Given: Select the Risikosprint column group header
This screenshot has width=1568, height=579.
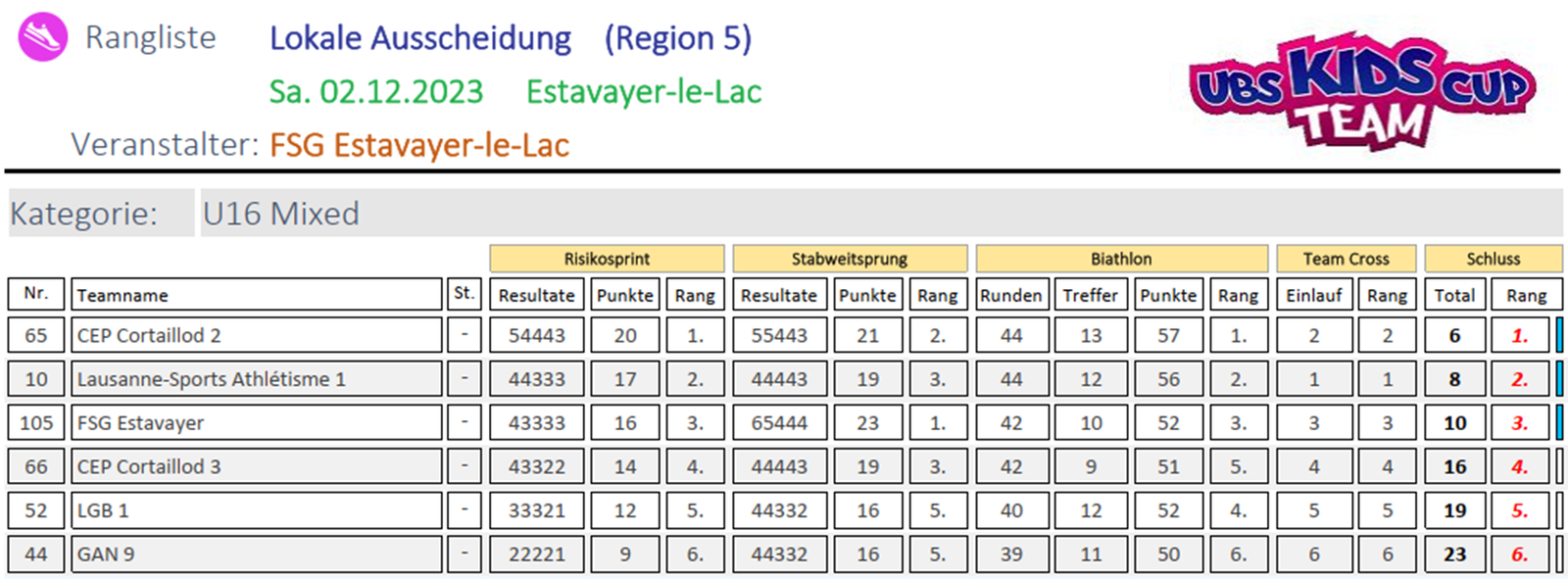Looking at the screenshot, I should (x=607, y=259).
